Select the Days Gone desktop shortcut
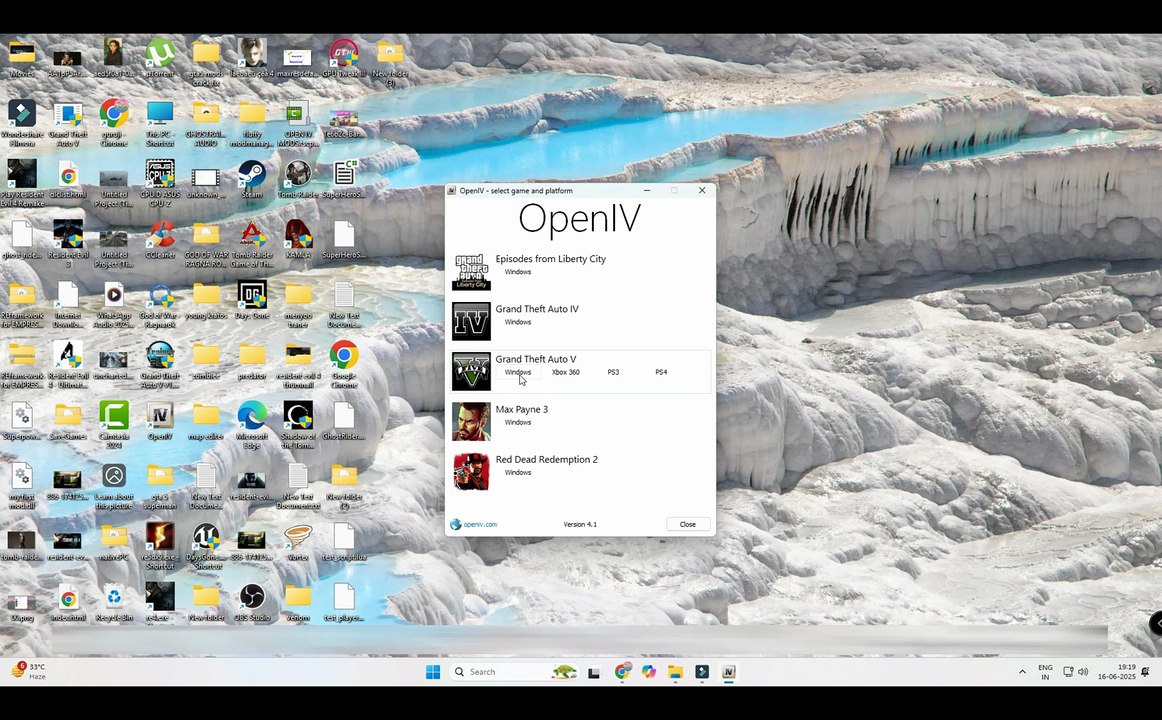Screen dimensions: 1162x720 [x=252, y=300]
